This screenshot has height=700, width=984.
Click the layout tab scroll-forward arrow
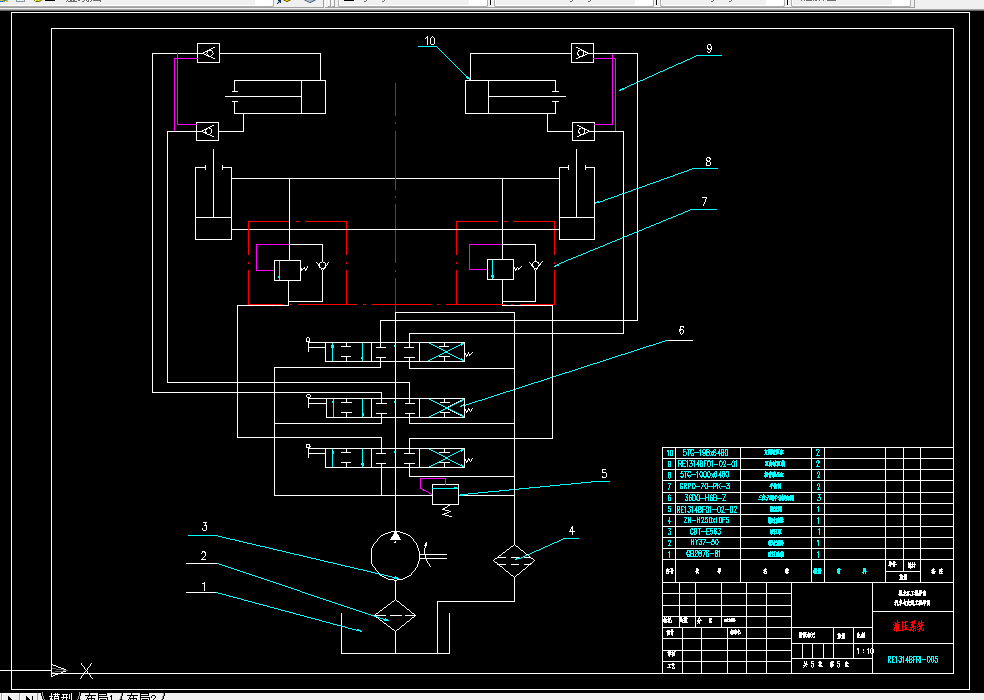(10, 696)
